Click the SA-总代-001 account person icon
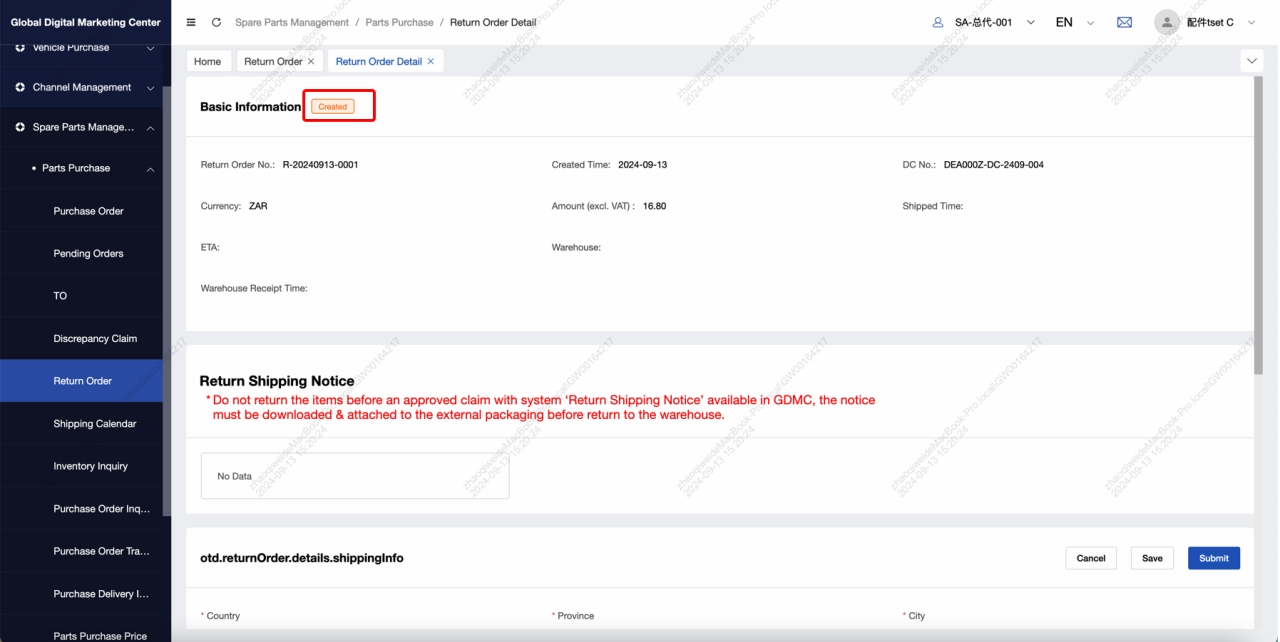Viewport: 1280px width, 642px height. coord(938,22)
